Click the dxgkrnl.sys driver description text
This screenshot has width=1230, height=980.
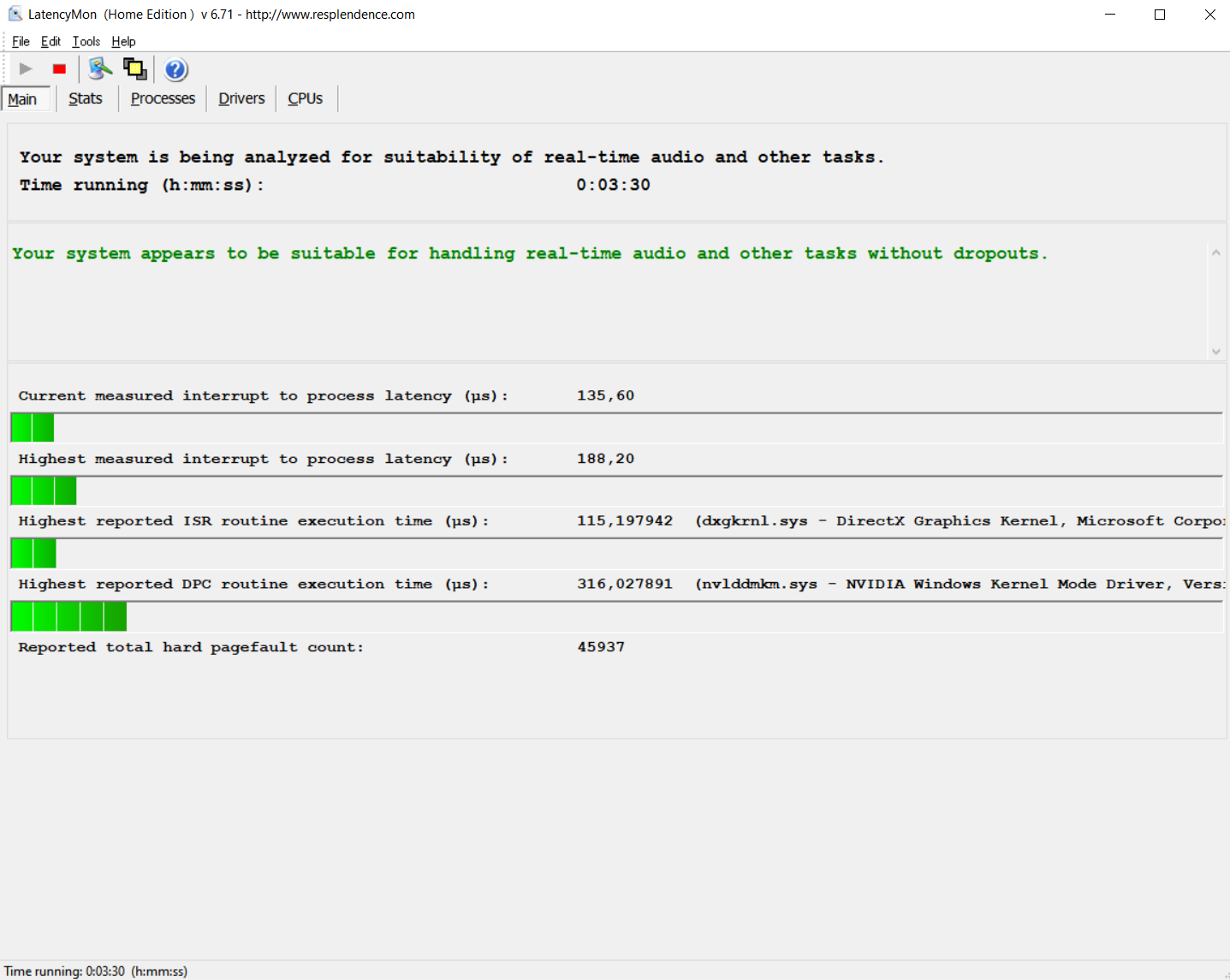pos(960,520)
